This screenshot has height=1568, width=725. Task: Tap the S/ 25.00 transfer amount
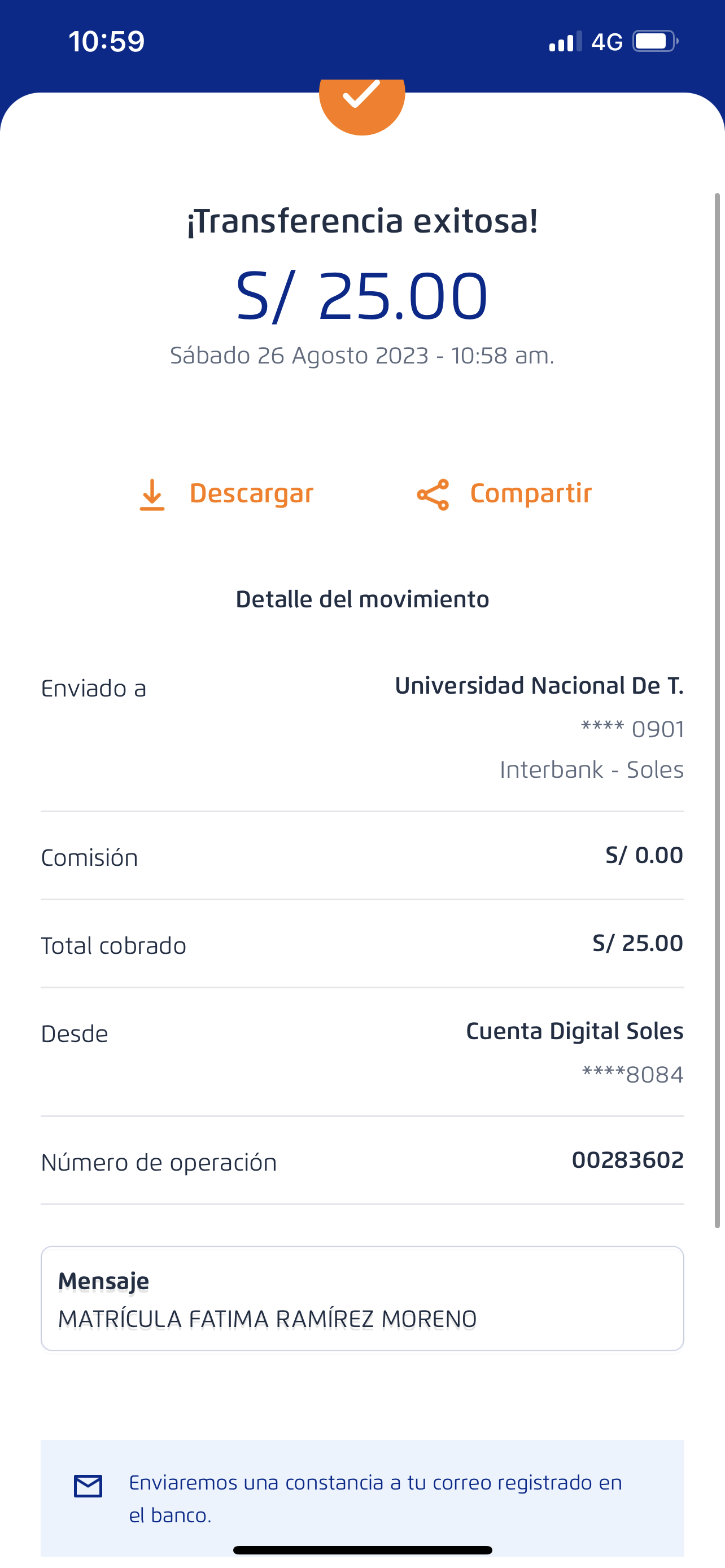tap(362, 296)
